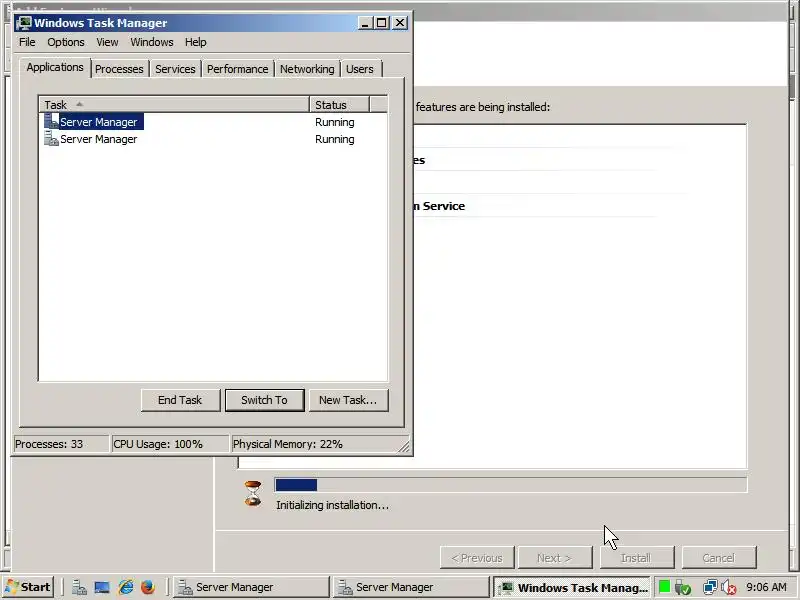Maximize the Windows Task Manager window
Screen dimensions: 800x600
pyautogui.click(x=382, y=23)
